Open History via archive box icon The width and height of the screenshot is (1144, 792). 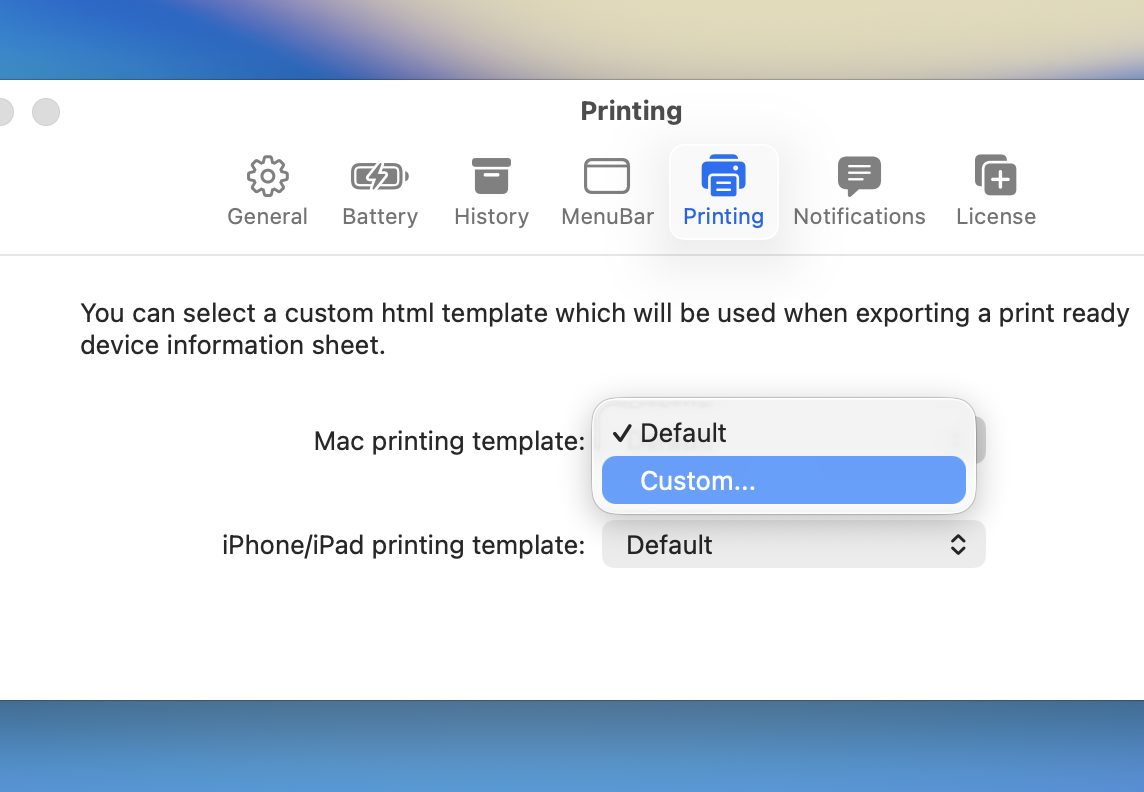click(x=491, y=177)
